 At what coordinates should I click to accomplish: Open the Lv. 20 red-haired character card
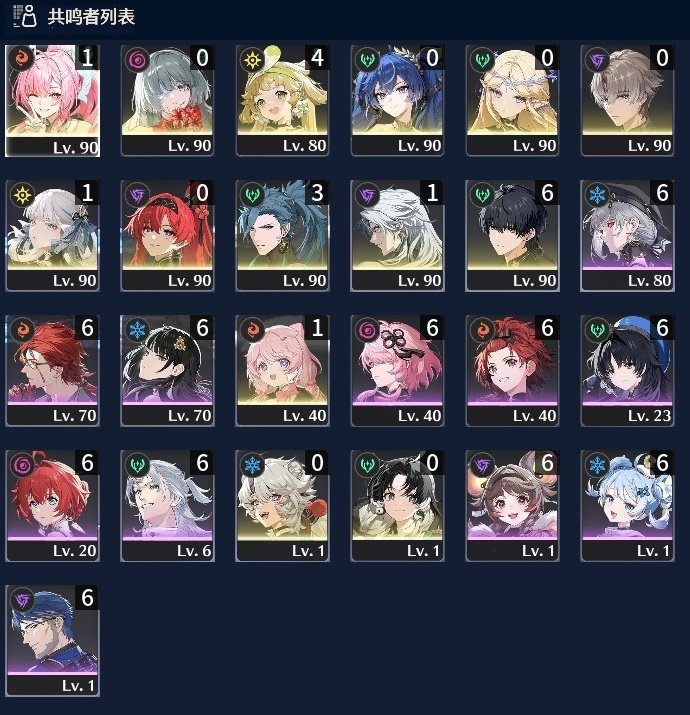pos(52,506)
